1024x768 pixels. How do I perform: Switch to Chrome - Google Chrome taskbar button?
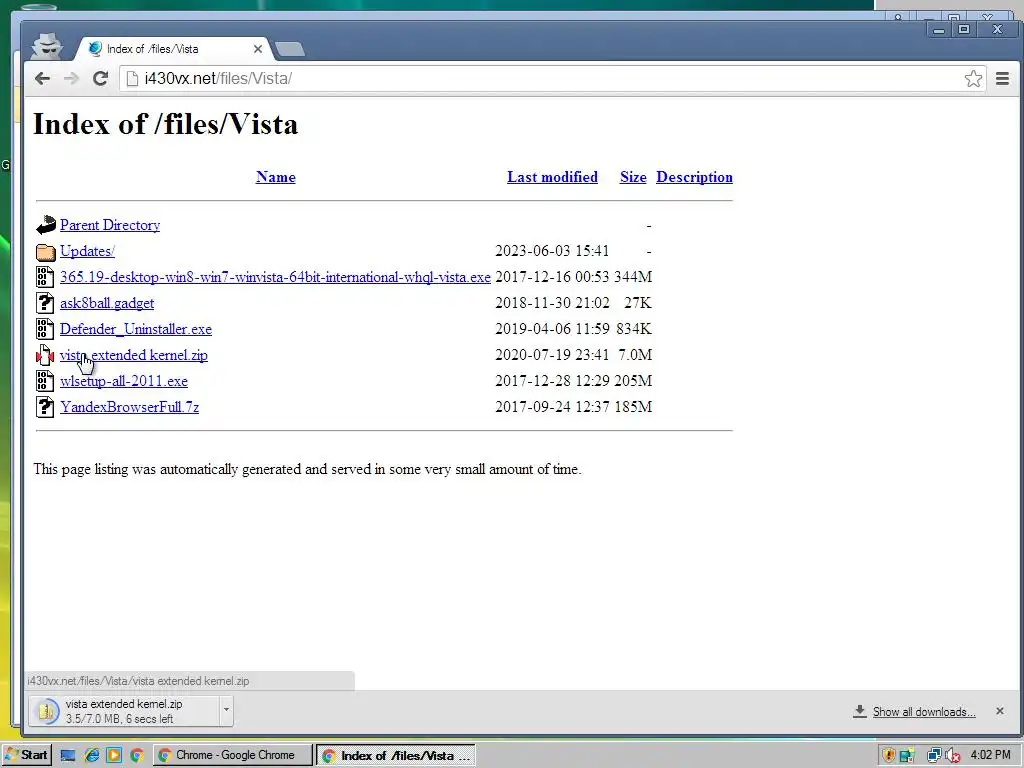(x=232, y=756)
